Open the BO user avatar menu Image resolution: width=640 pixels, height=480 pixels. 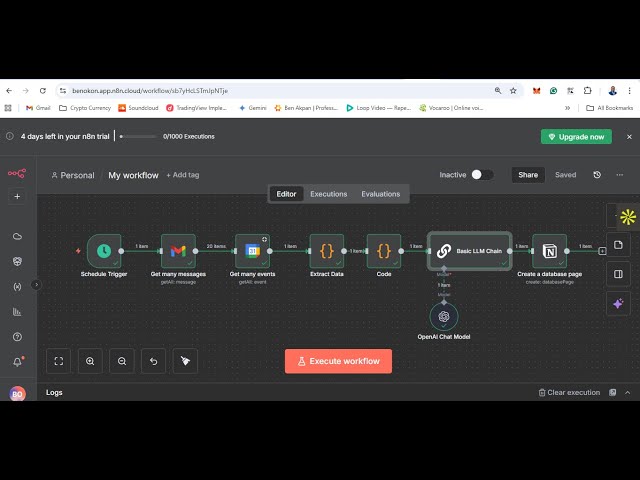pos(17,393)
